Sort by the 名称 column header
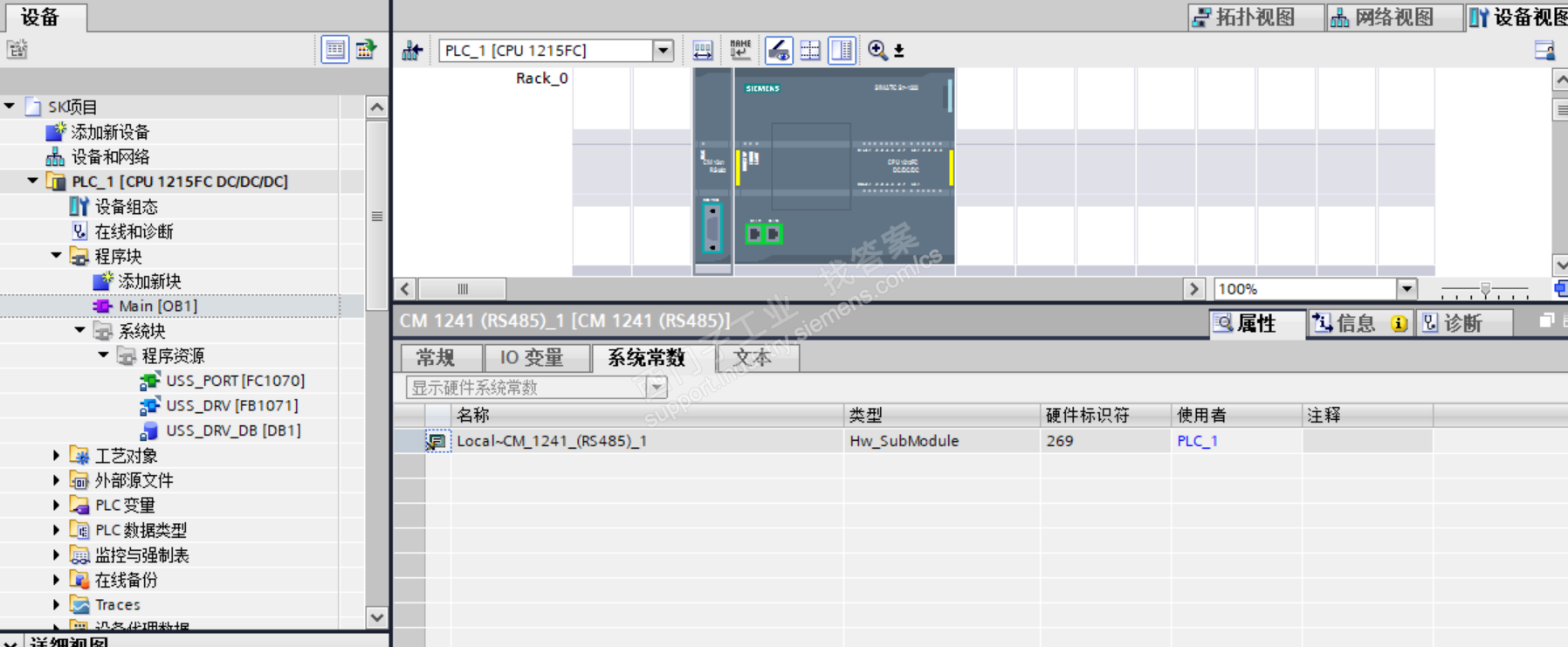Screen dimensions: 1568x647 647,416
